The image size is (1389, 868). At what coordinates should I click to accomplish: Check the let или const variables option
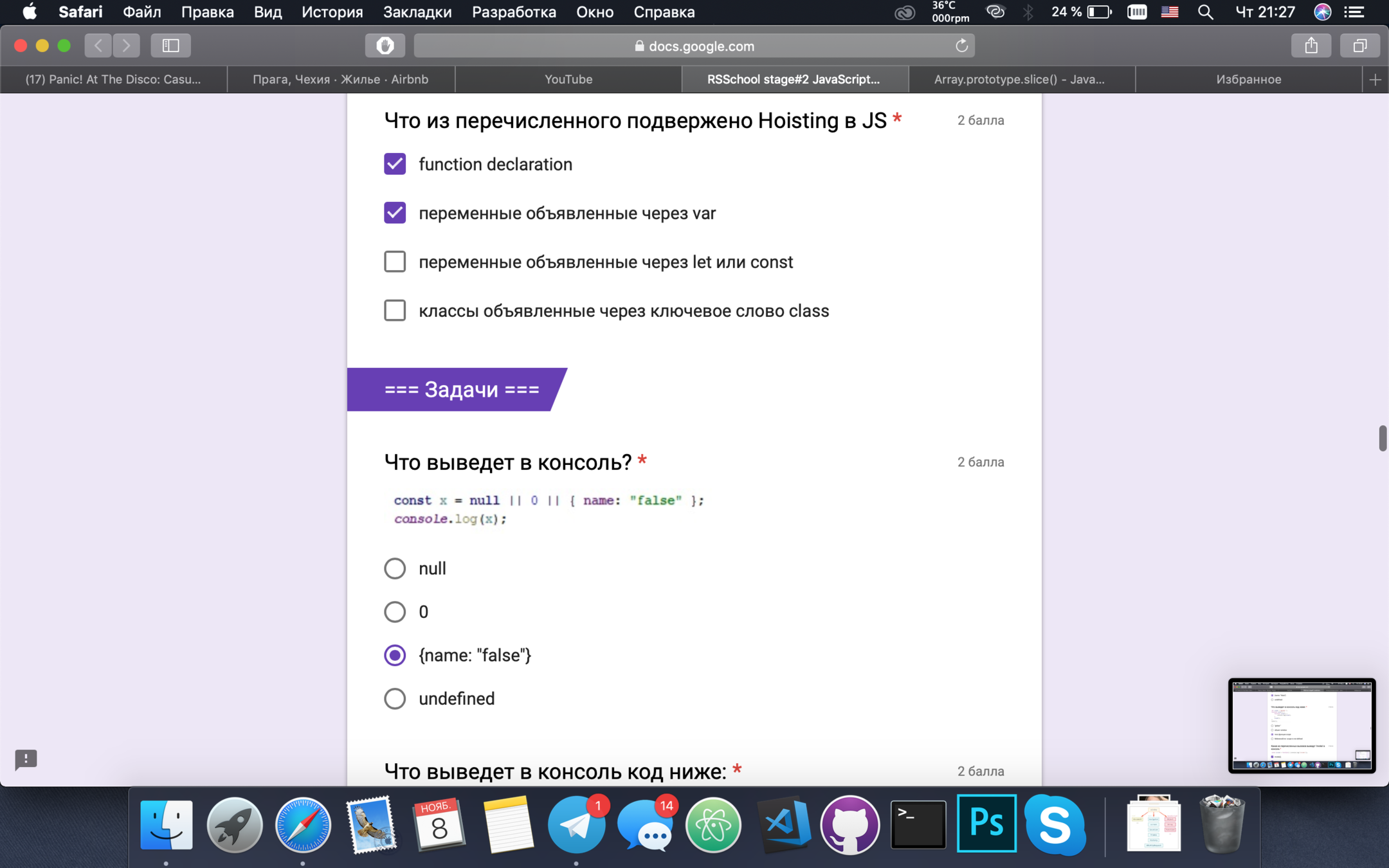tap(395, 262)
